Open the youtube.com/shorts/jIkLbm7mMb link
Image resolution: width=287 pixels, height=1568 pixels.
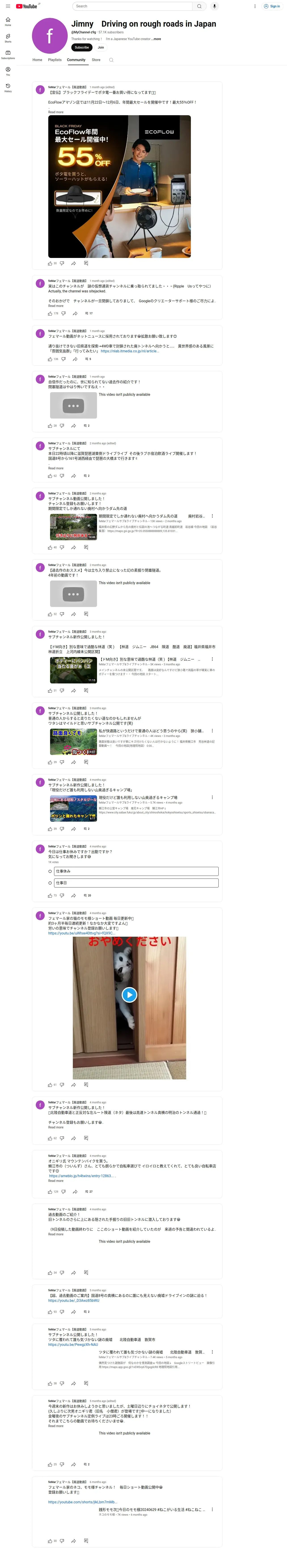coord(83,1502)
